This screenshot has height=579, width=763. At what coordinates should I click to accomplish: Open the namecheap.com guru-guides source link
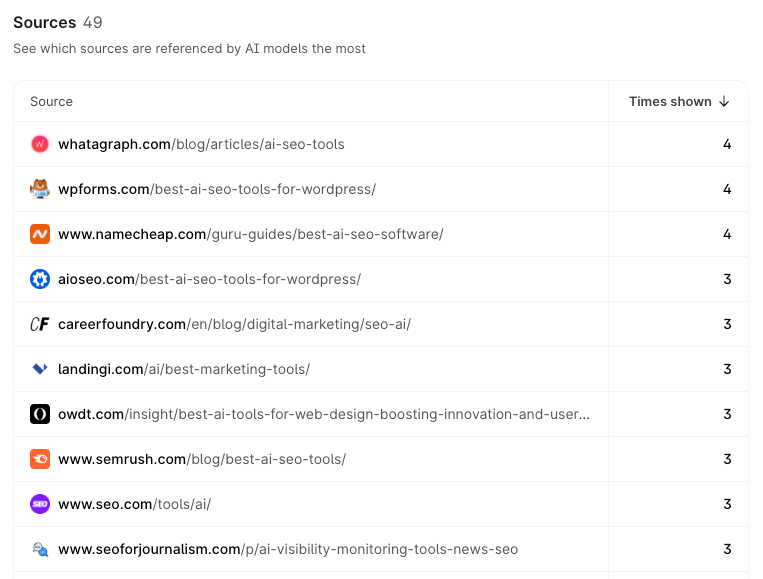point(250,234)
